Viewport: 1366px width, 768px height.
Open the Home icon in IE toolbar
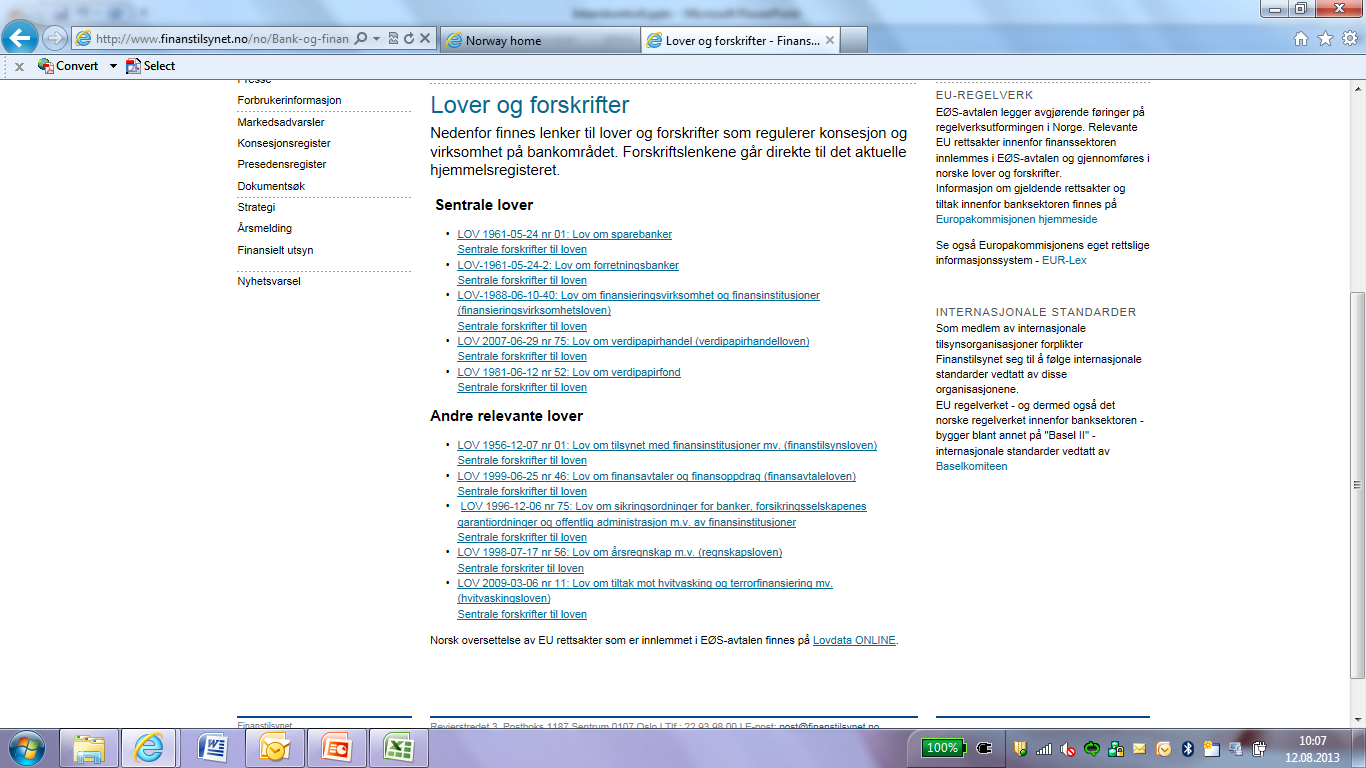(1301, 39)
